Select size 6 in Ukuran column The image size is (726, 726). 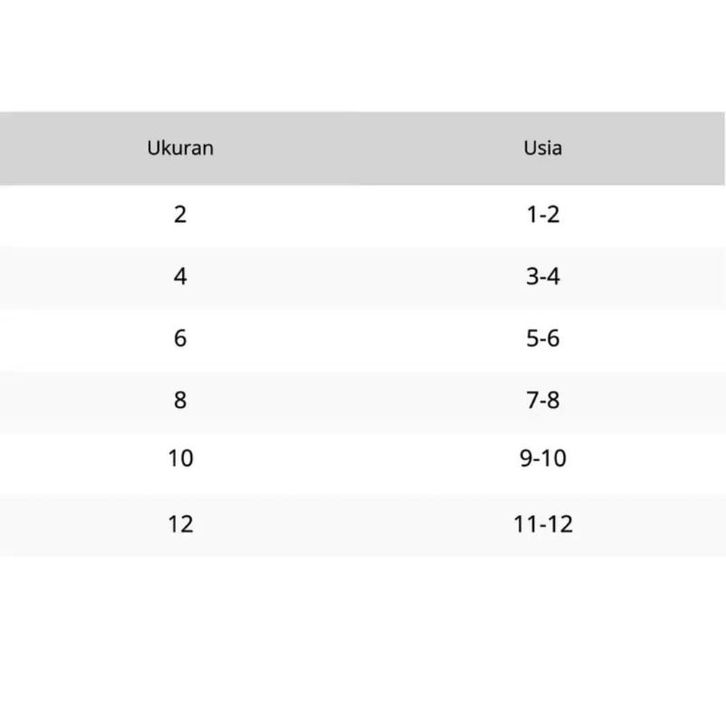pyautogui.click(x=180, y=338)
